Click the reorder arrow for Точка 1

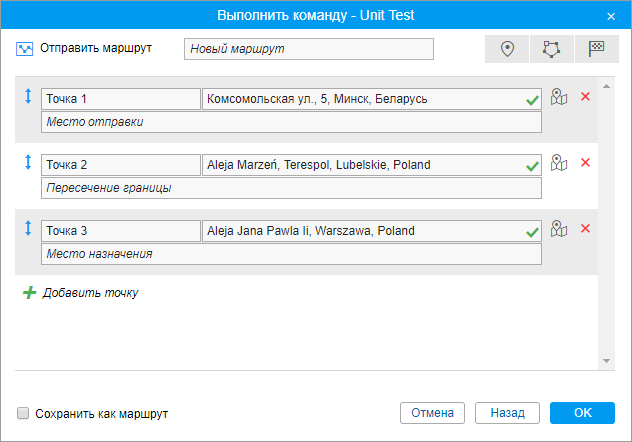pos(28,97)
